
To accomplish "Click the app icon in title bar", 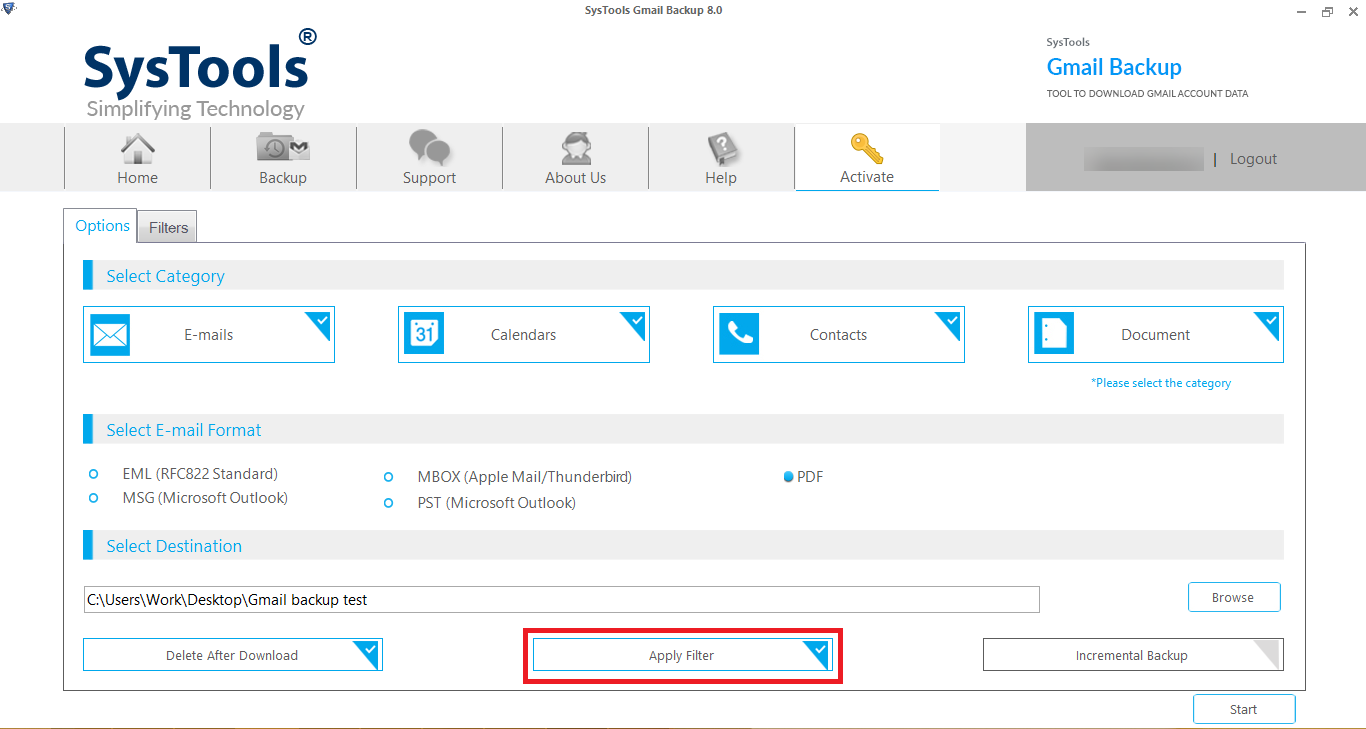I will (9, 10).
